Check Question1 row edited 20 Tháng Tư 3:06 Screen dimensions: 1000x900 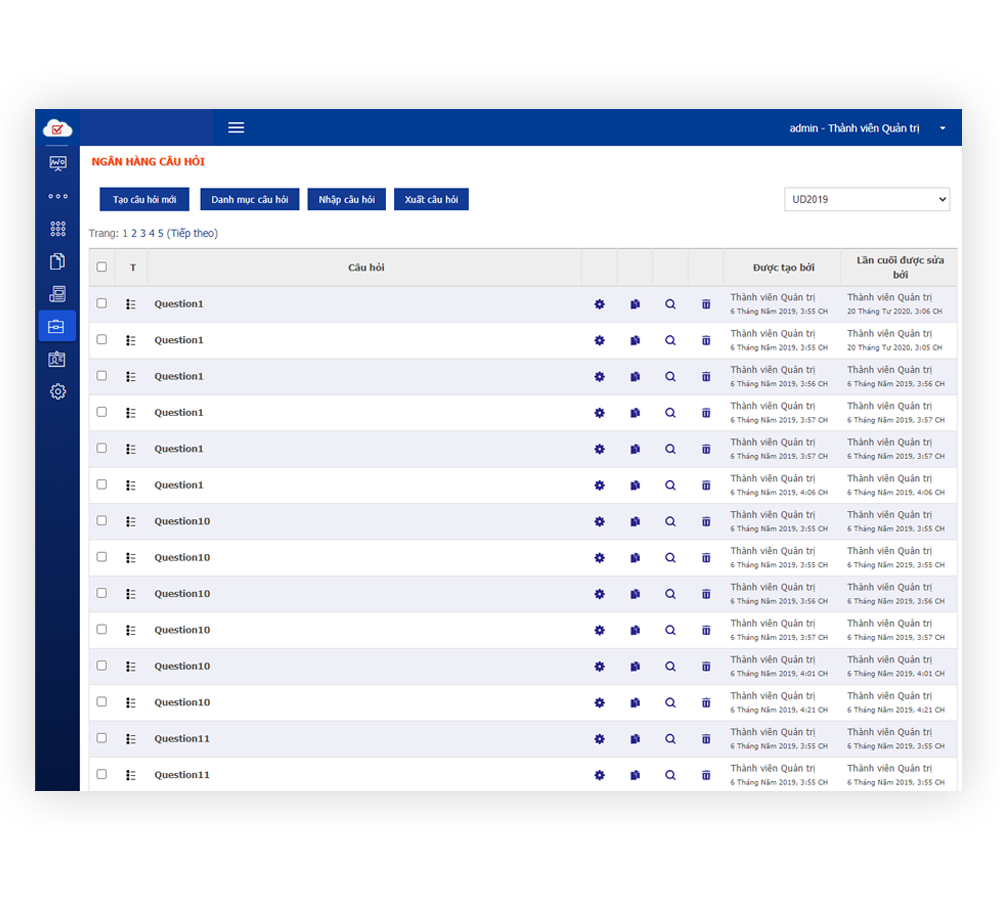101,303
